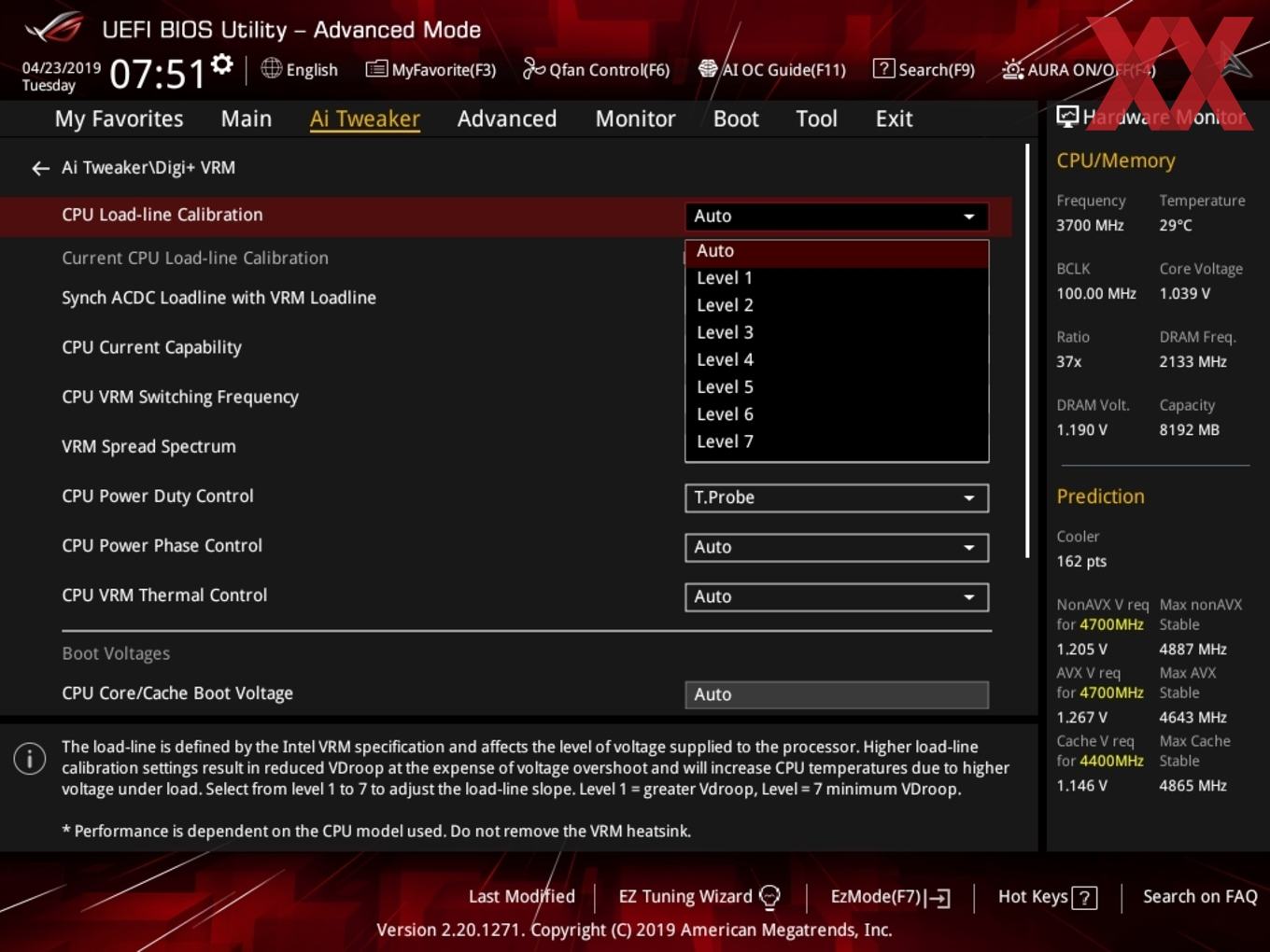Click the CPU Load-line Calibration label

coord(162,215)
